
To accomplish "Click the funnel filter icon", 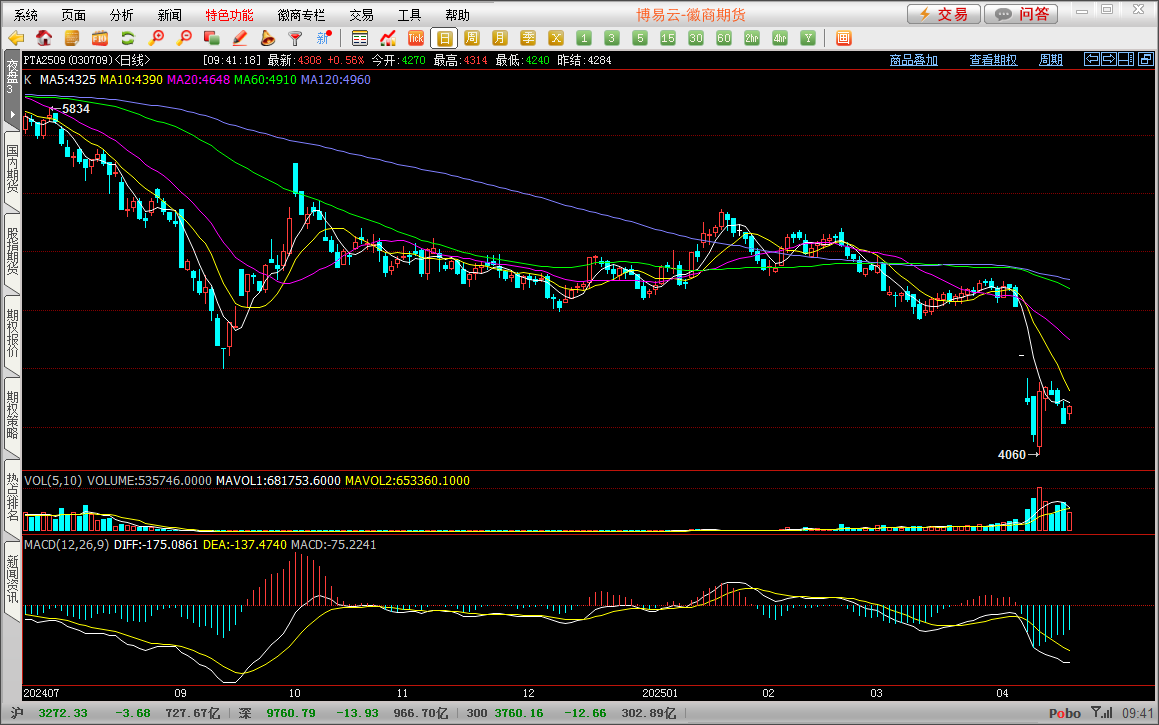I will pyautogui.click(x=295, y=38).
